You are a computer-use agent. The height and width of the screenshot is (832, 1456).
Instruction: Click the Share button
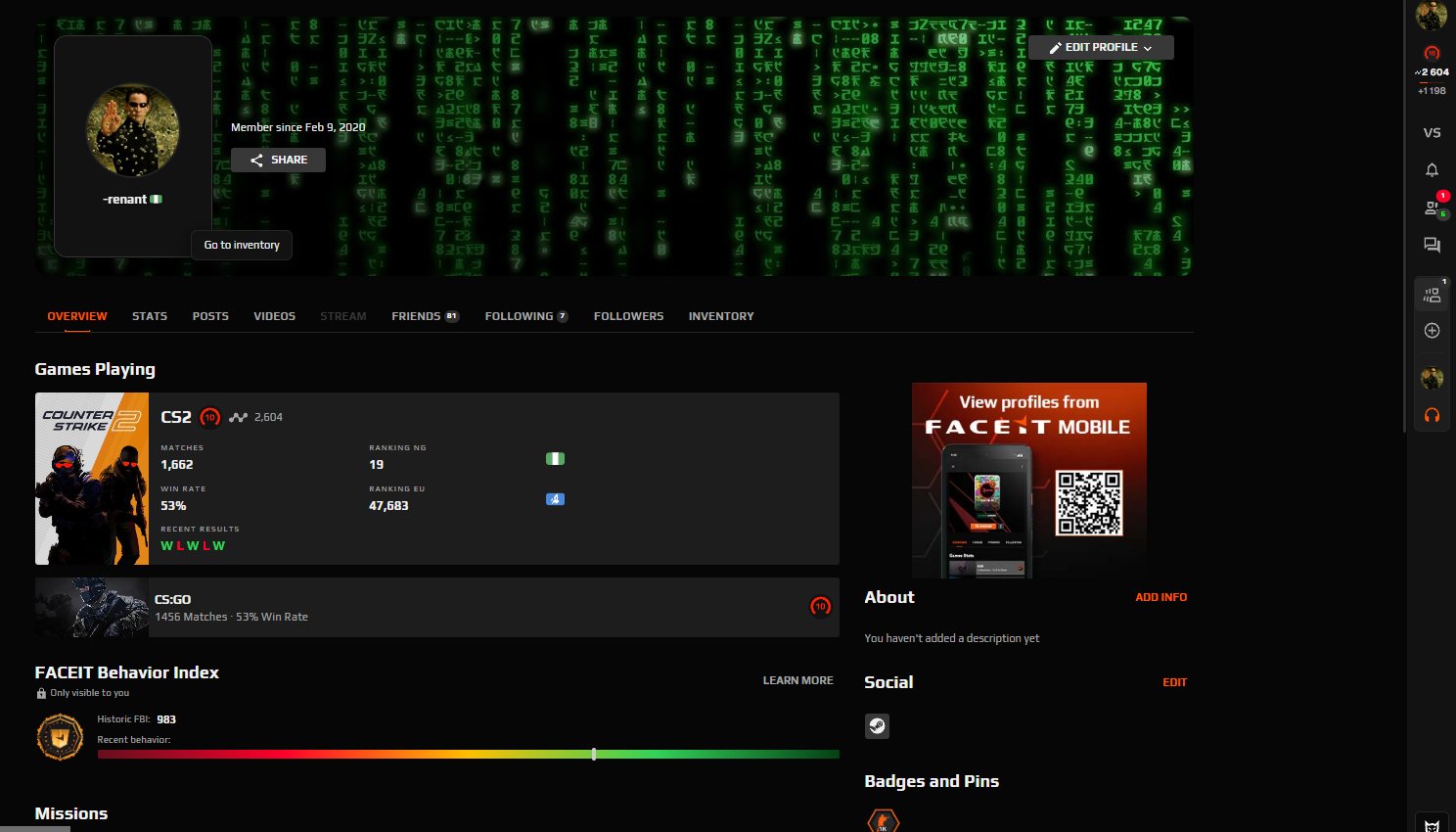[278, 160]
